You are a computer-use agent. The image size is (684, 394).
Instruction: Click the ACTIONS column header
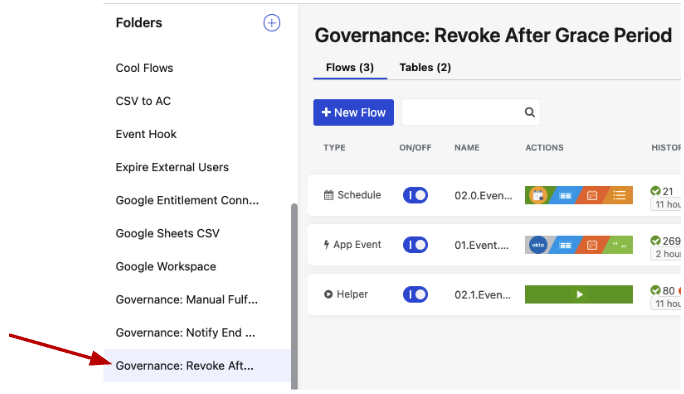(544, 148)
